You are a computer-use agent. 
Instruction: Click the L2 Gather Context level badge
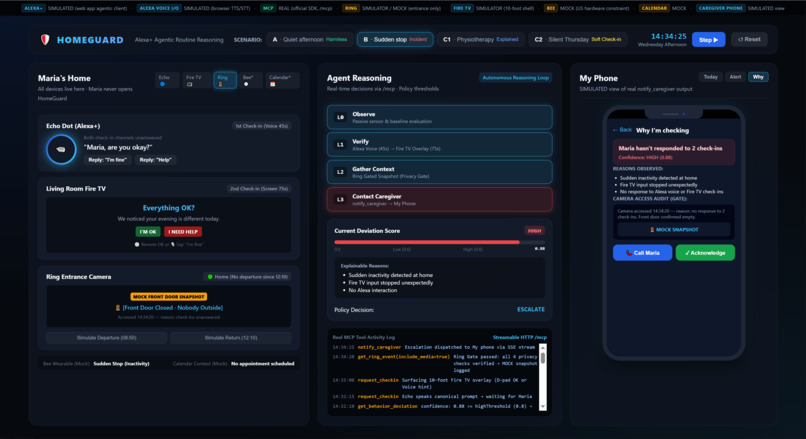[340, 172]
